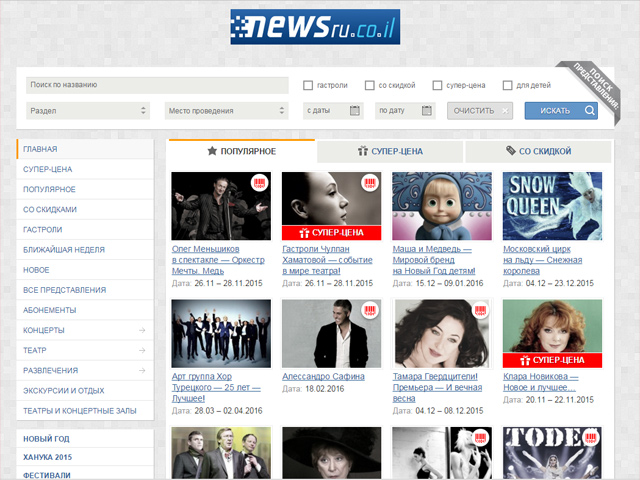Screen dimensions: 640x480
Task: Click the 'с даты' date field
Action: coord(333,111)
